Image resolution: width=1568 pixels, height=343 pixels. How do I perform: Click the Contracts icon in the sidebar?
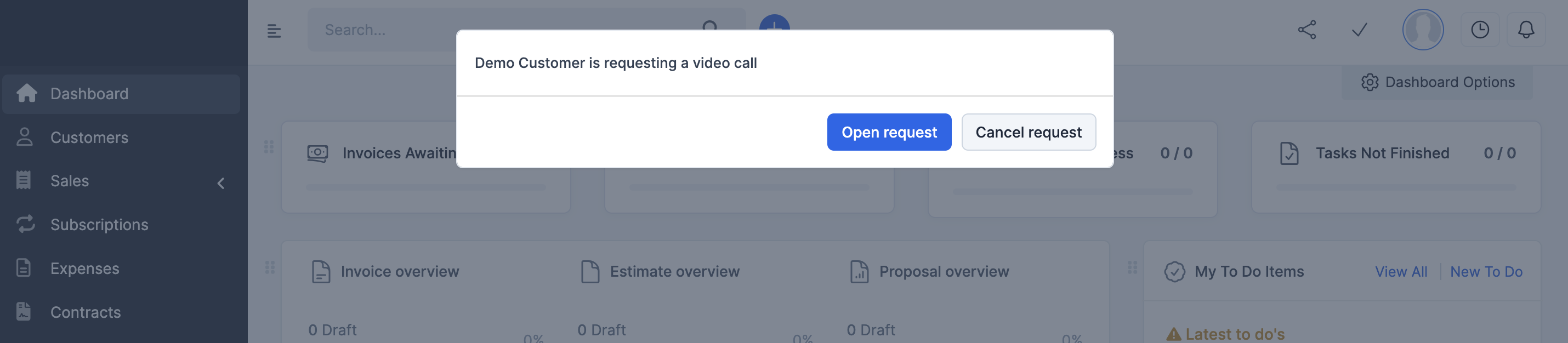coord(24,312)
